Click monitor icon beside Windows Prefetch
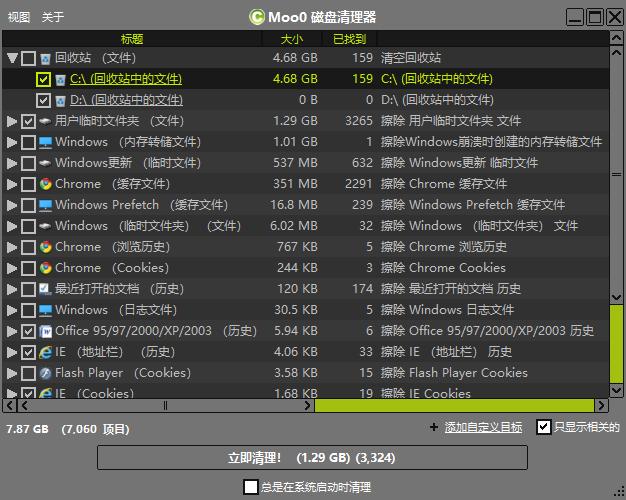The width and height of the screenshot is (626, 500). click(46, 205)
